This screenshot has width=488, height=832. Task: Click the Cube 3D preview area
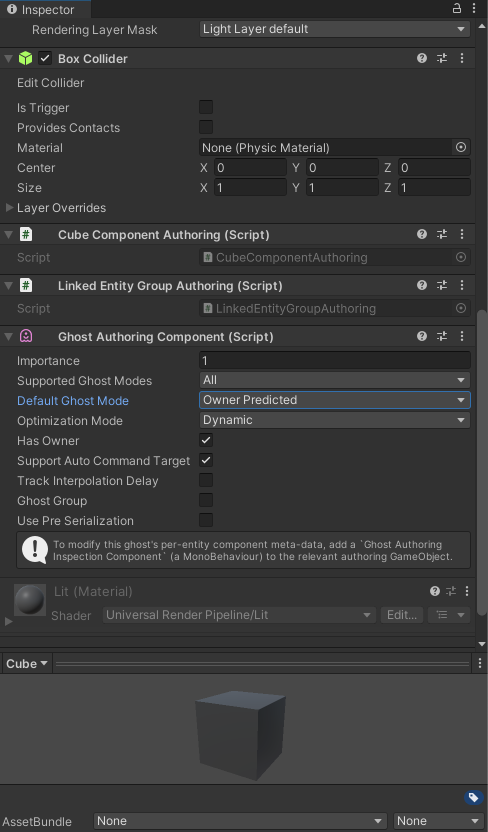(241, 730)
